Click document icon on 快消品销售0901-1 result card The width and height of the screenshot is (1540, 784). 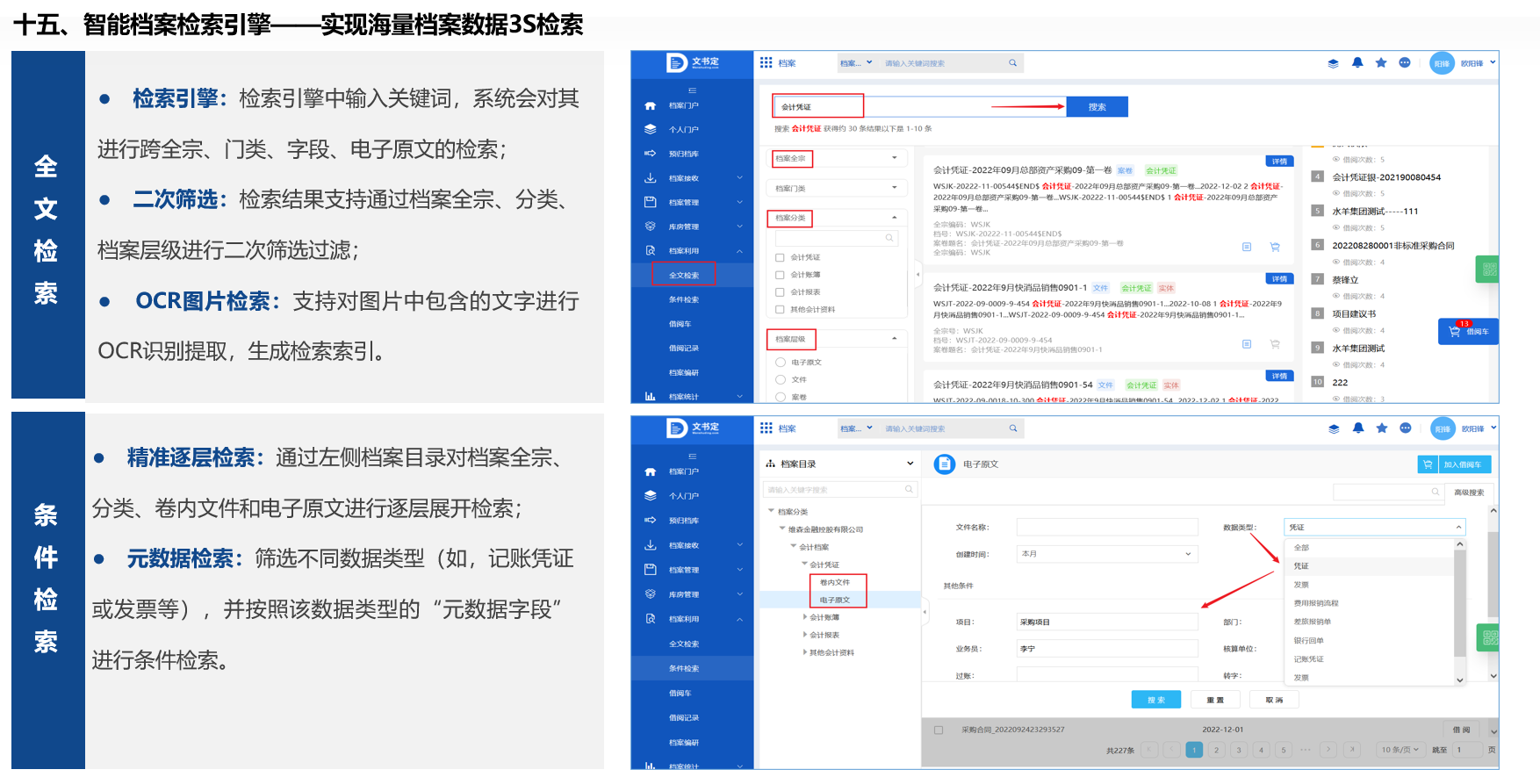(x=1247, y=343)
